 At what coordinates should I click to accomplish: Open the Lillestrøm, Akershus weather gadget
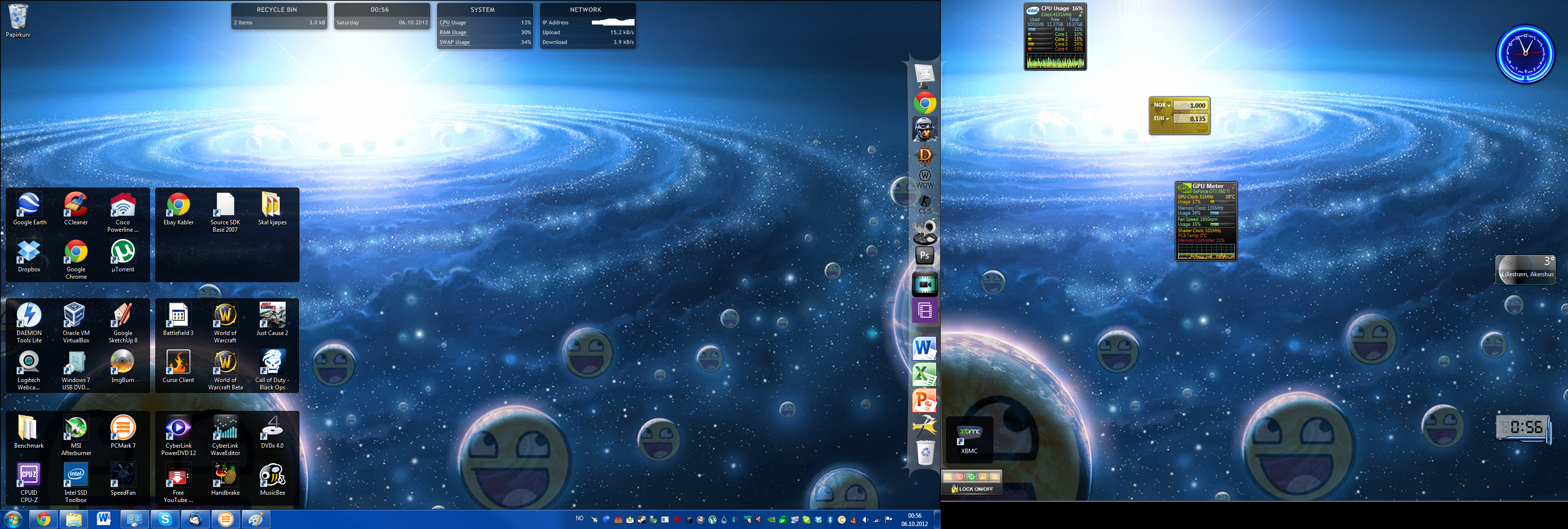1525,269
